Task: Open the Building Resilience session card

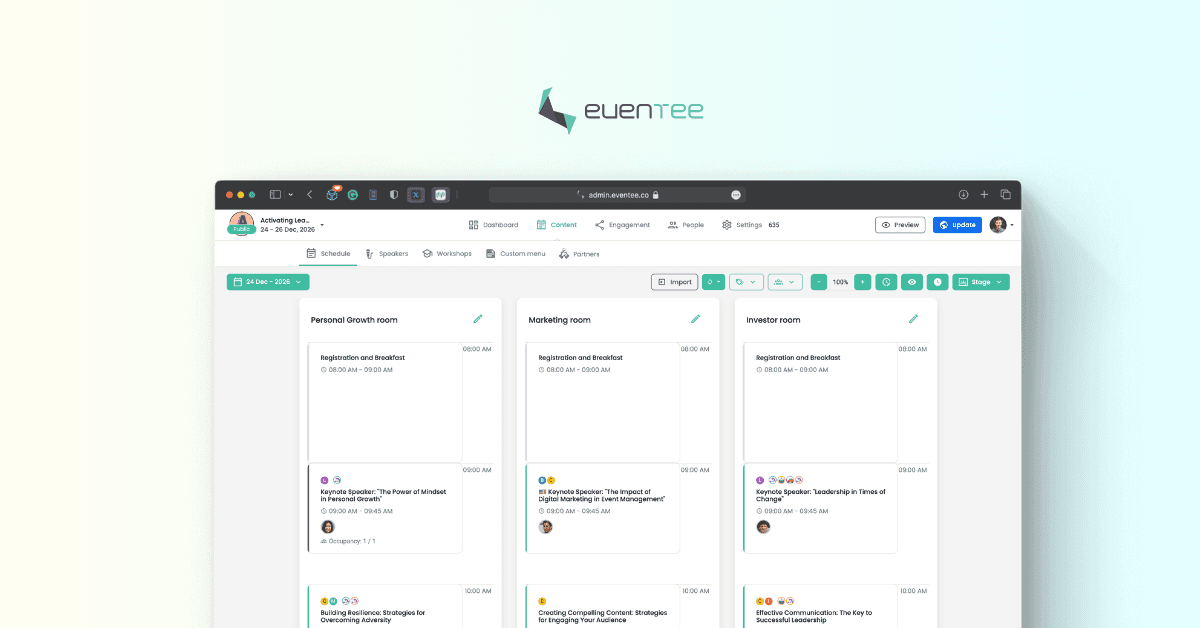Action: coord(385,607)
